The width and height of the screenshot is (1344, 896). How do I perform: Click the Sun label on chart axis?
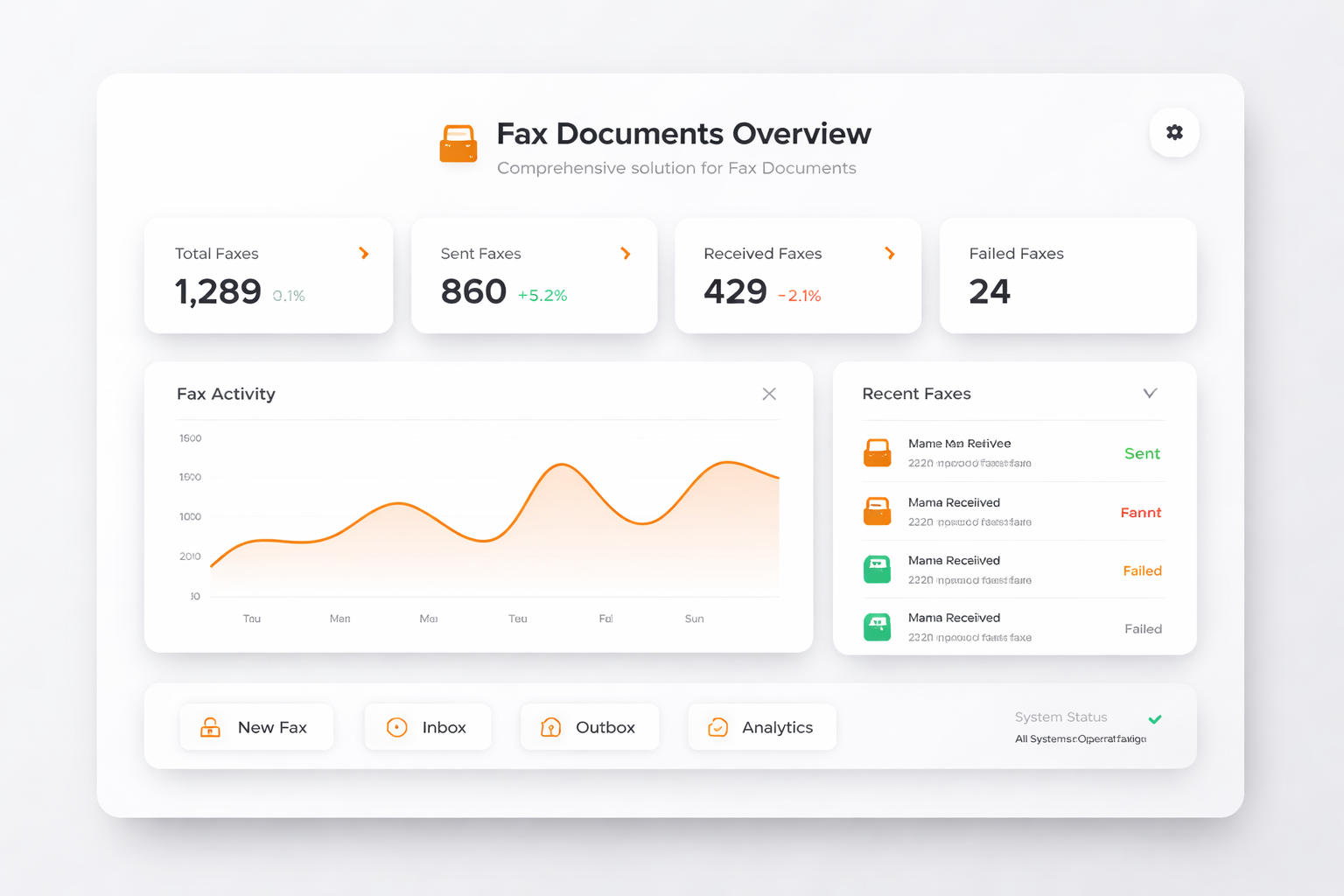[x=694, y=619]
